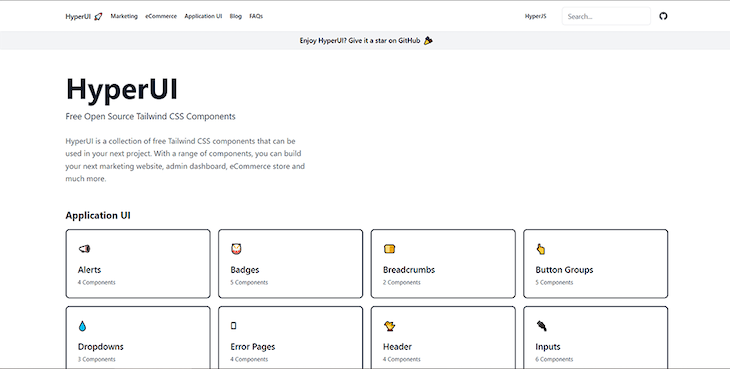Click '6 Components' under Inputs
This screenshot has width=730, height=369.
coord(554,359)
